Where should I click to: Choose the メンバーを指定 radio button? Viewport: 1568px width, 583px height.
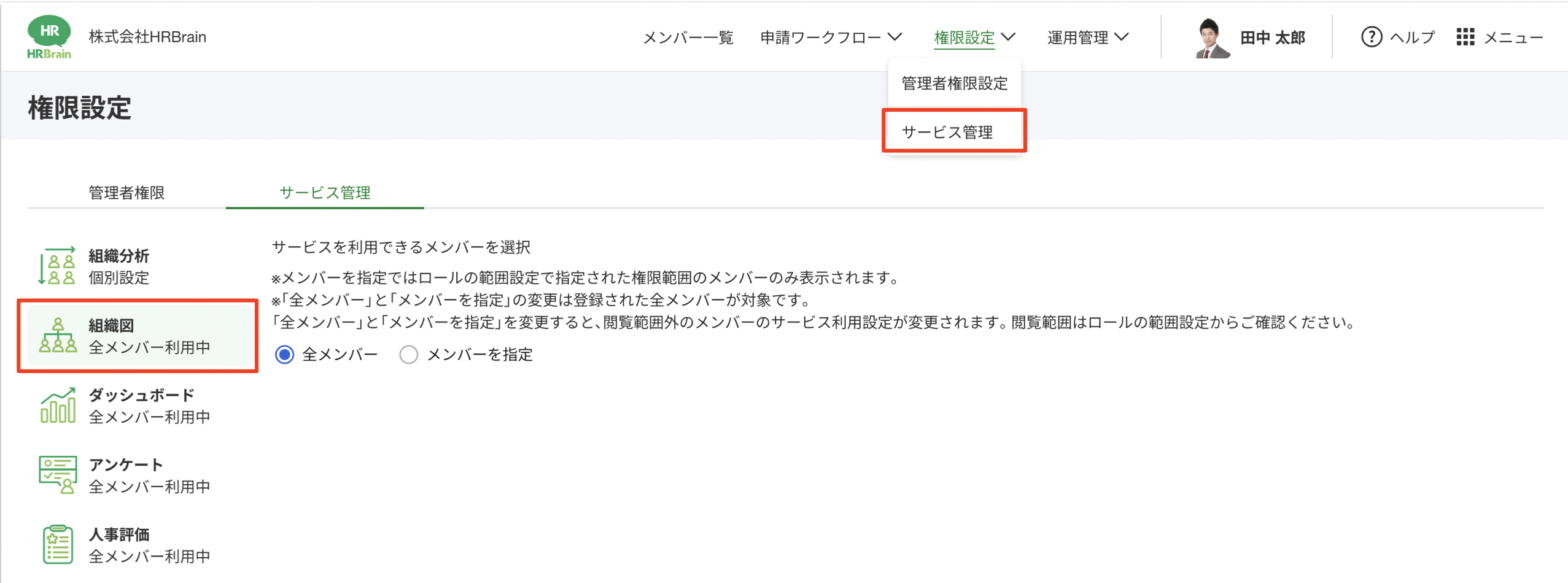point(409,354)
